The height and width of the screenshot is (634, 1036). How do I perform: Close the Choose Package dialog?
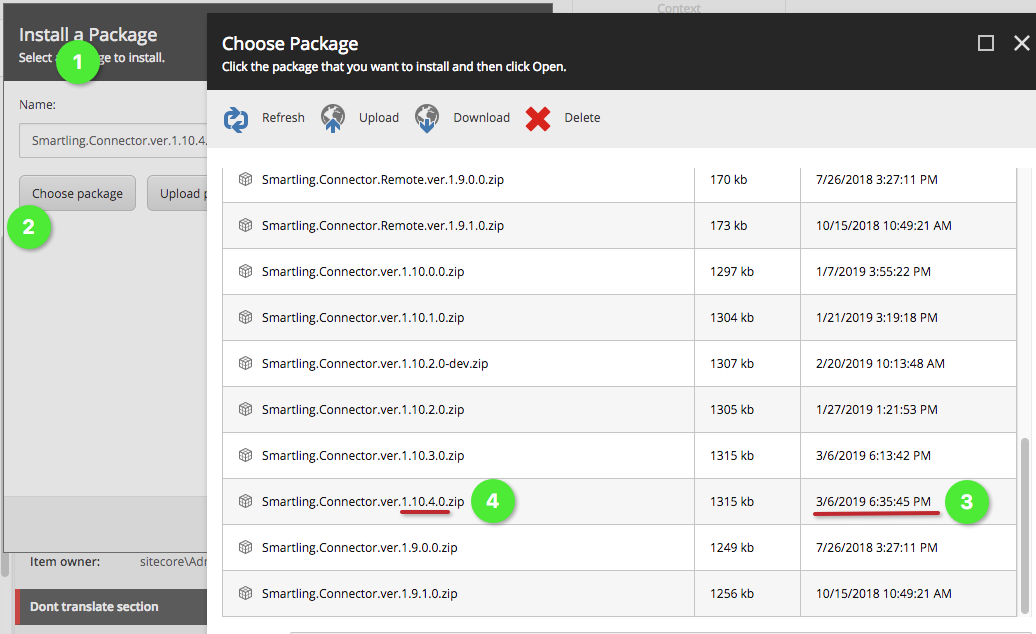[1021, 43]
